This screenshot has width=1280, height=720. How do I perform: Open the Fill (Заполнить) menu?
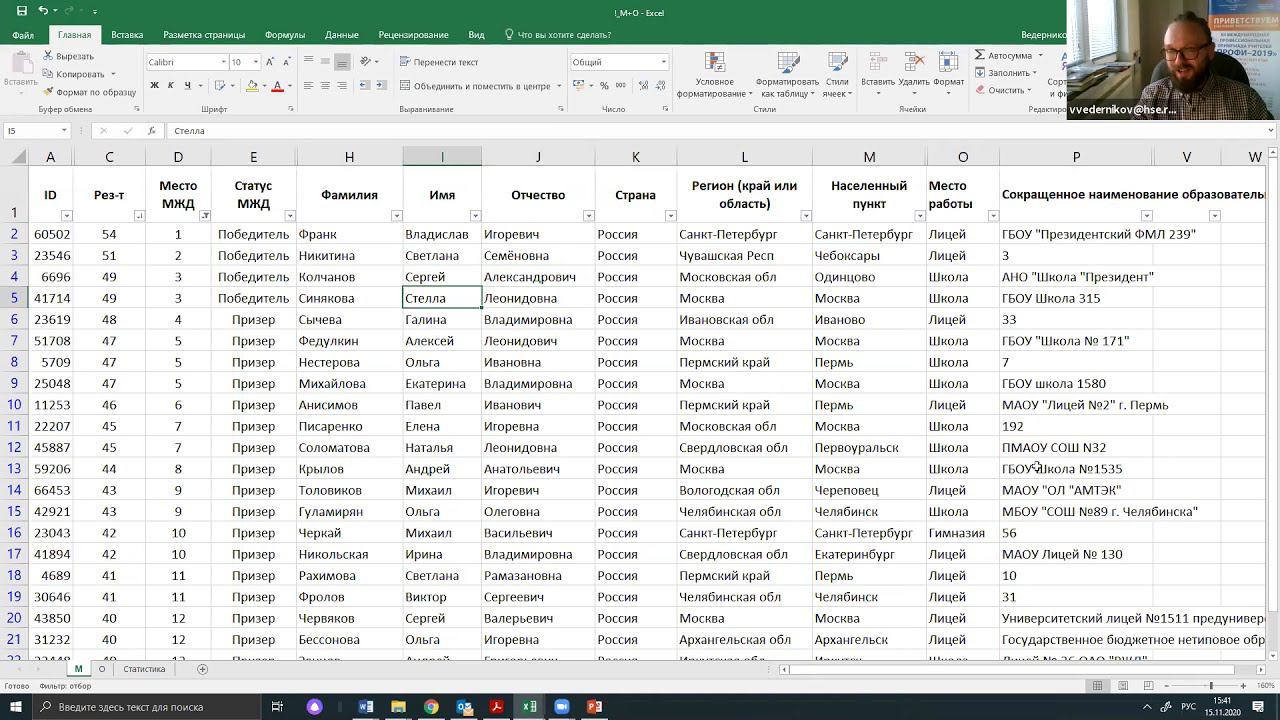tap(1006, 73)
